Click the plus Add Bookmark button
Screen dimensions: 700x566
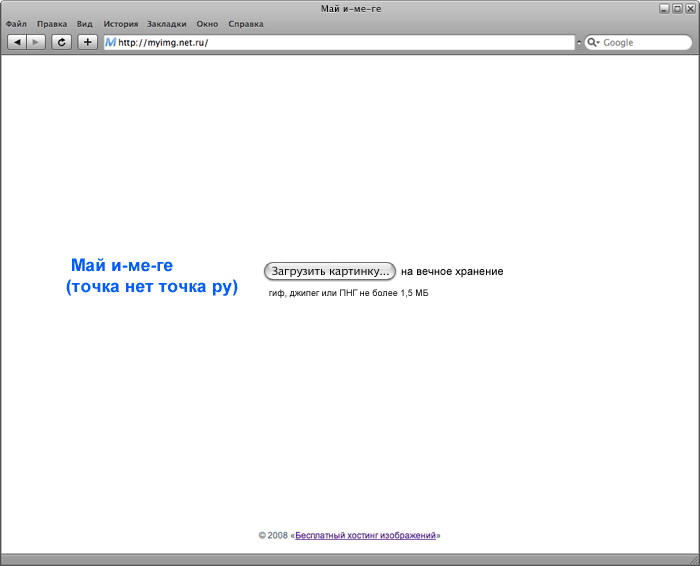[x=88, y=42]
